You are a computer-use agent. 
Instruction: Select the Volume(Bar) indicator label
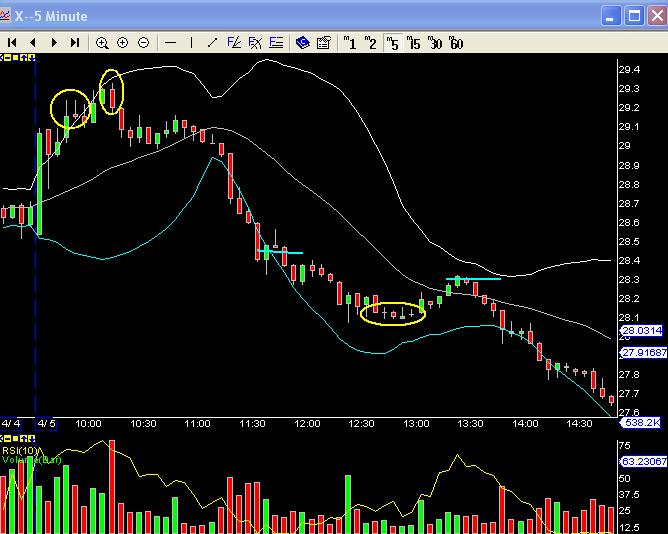pyautogui.click(x=32, y=460)
